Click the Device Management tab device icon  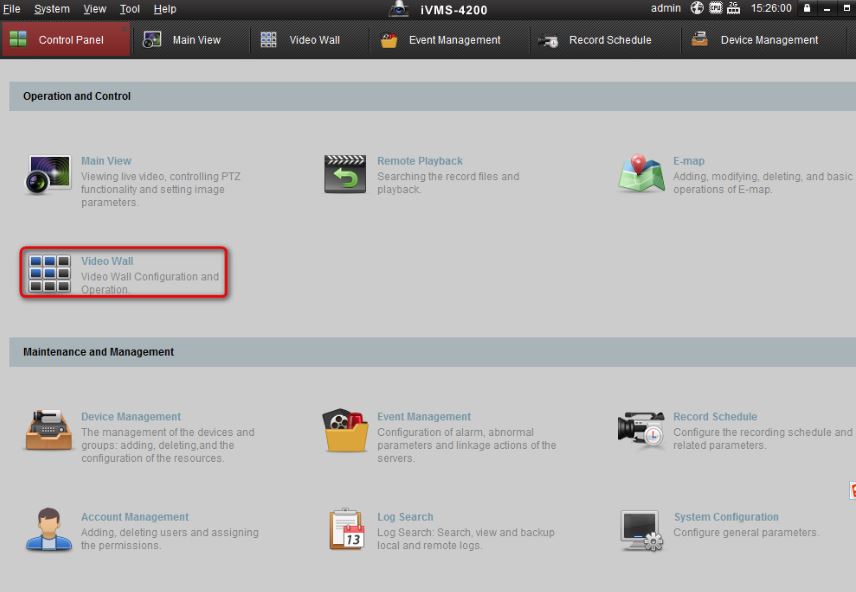click(699, 39)
